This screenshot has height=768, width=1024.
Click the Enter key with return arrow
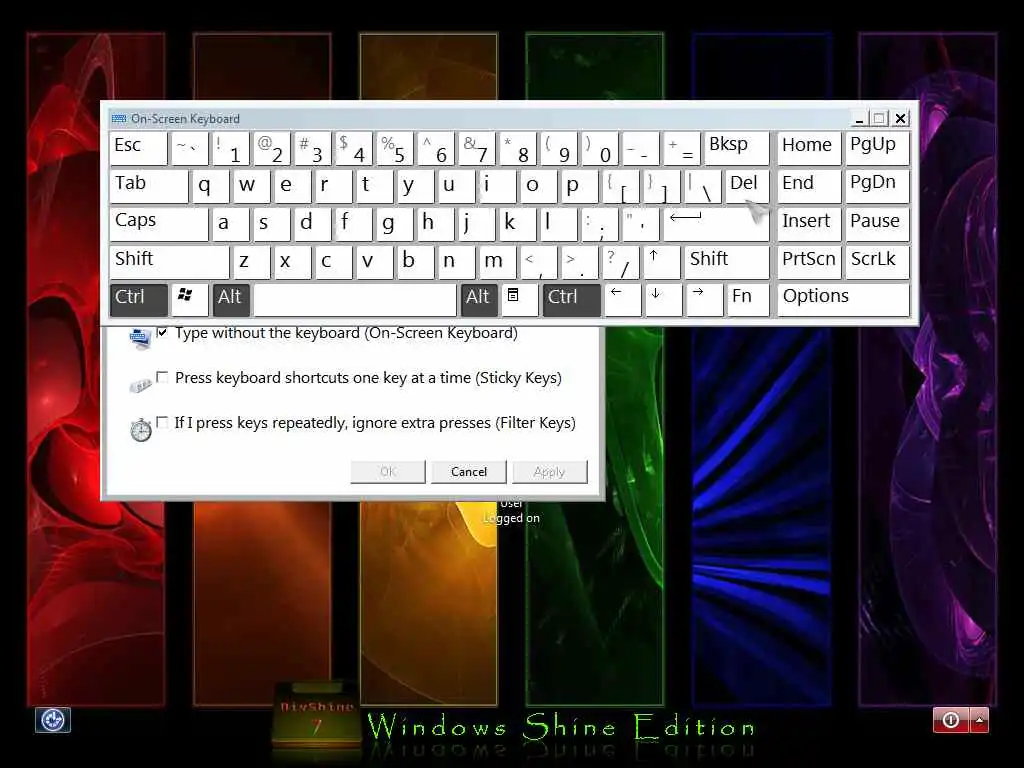tap(716, 224)
